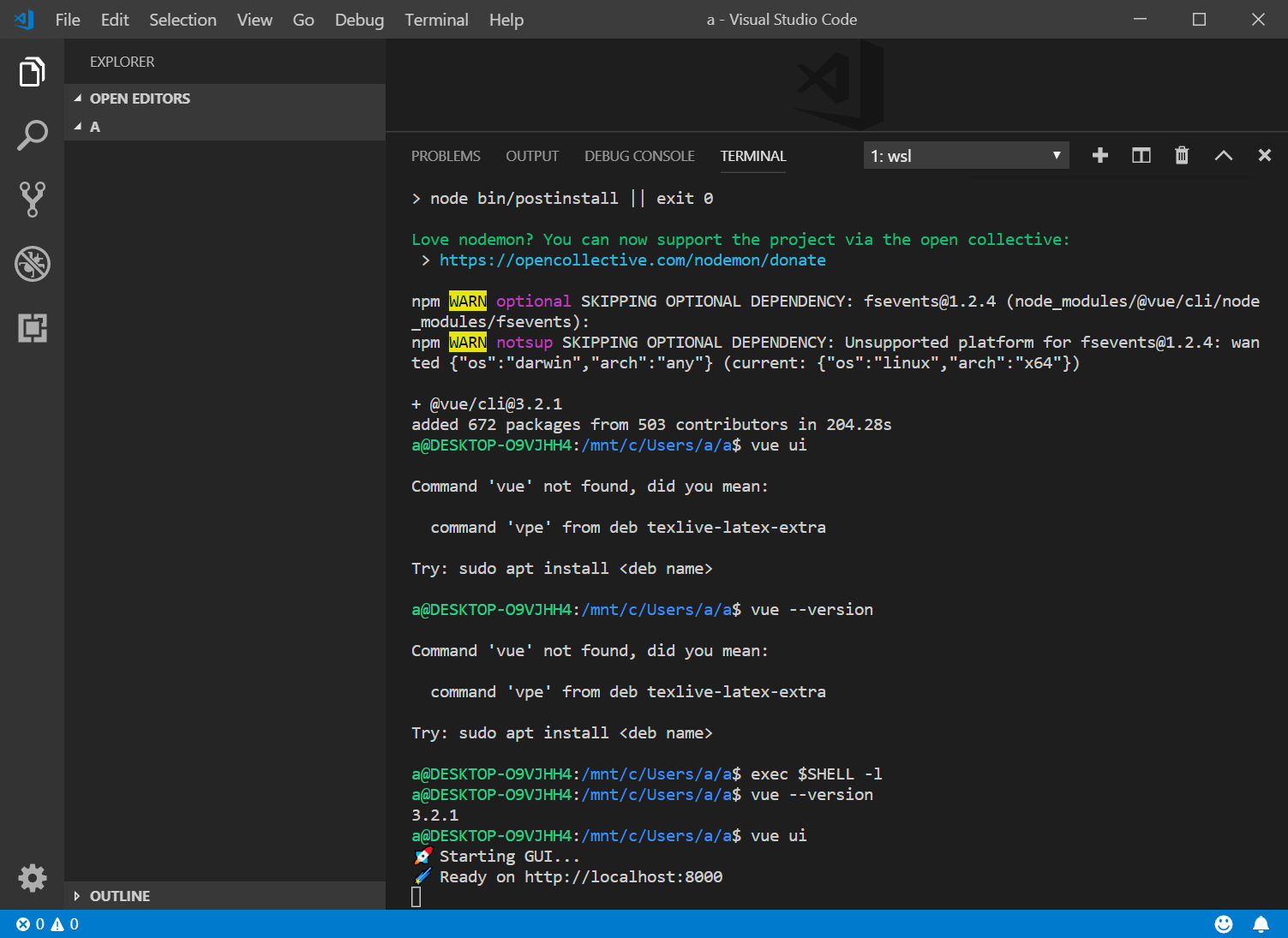The width and height of the screenshot is (1288, 938).
Task: Split the terminal pane
Action: 1141,155
